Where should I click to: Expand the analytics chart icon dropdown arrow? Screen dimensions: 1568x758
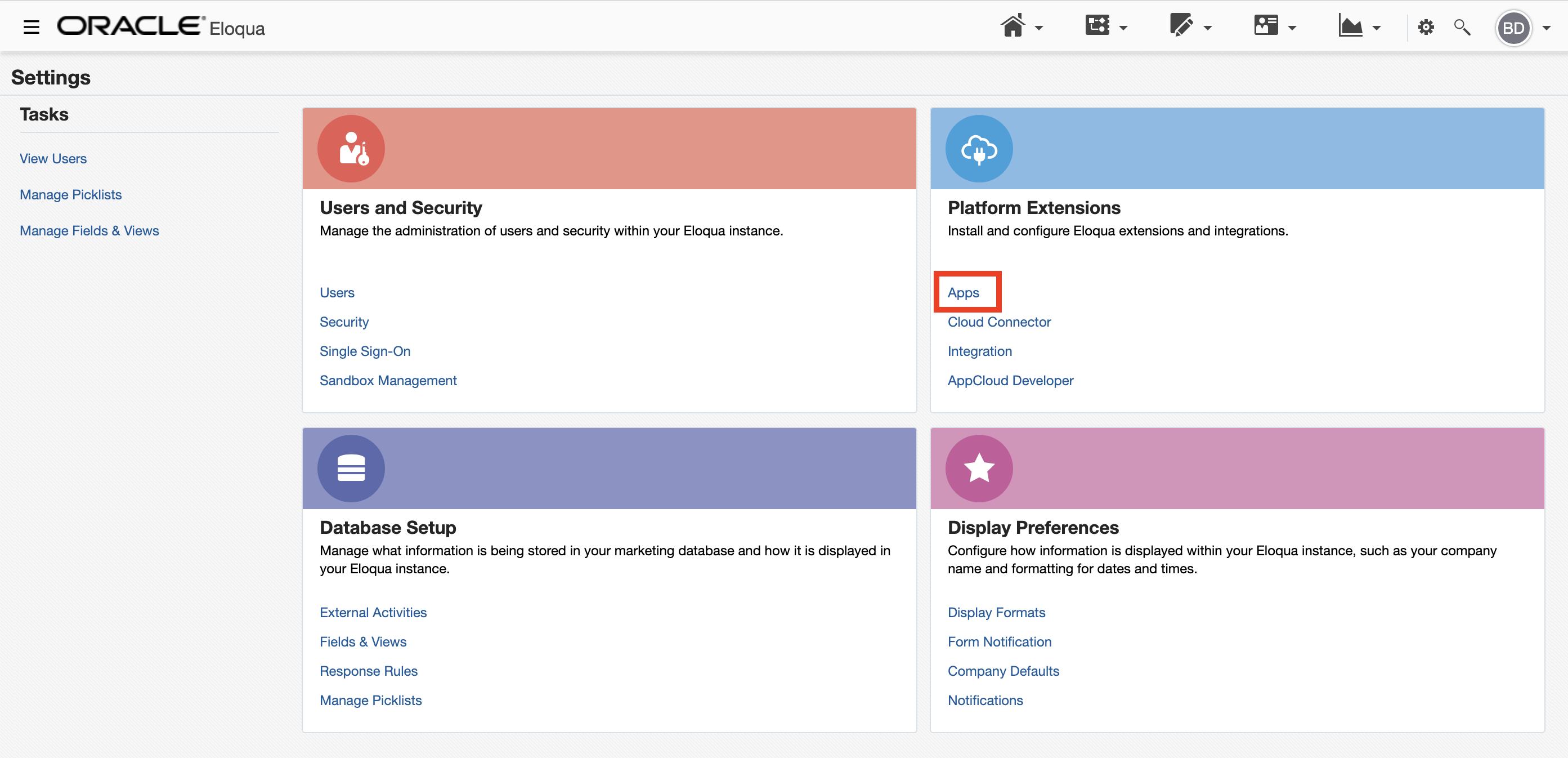(x=1376, y=28)
